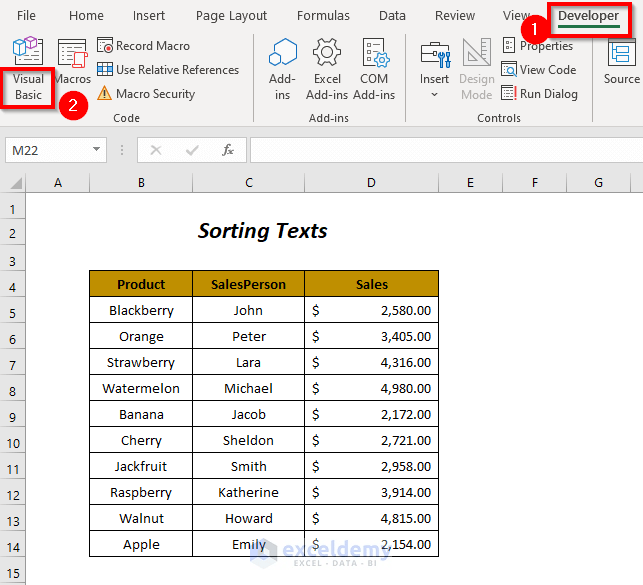Click the Select All corner triangle

(15, 183)
